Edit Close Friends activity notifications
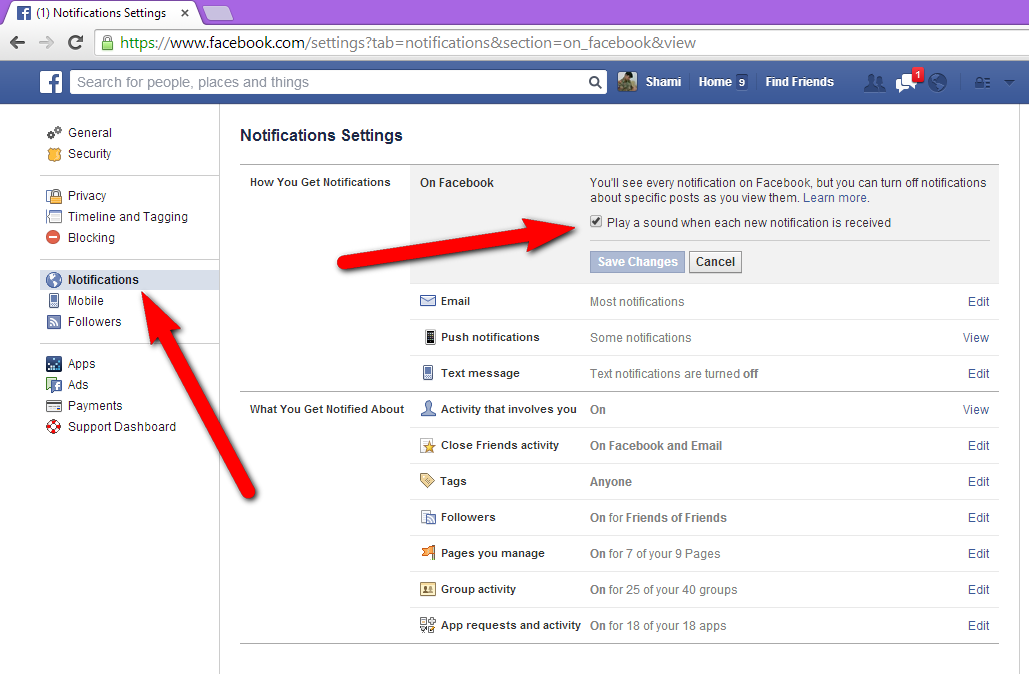Screen dimensions: 1029x674 click(x=978, y=446)
